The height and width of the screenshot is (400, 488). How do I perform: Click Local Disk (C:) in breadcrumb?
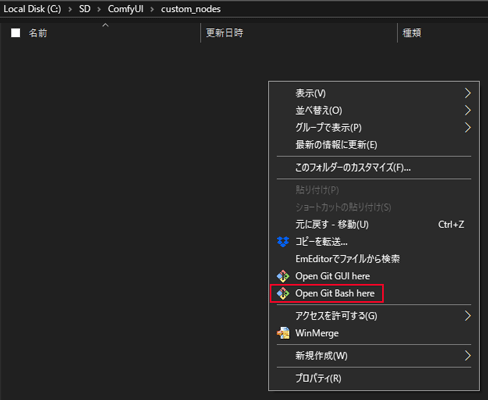[32, 9]
